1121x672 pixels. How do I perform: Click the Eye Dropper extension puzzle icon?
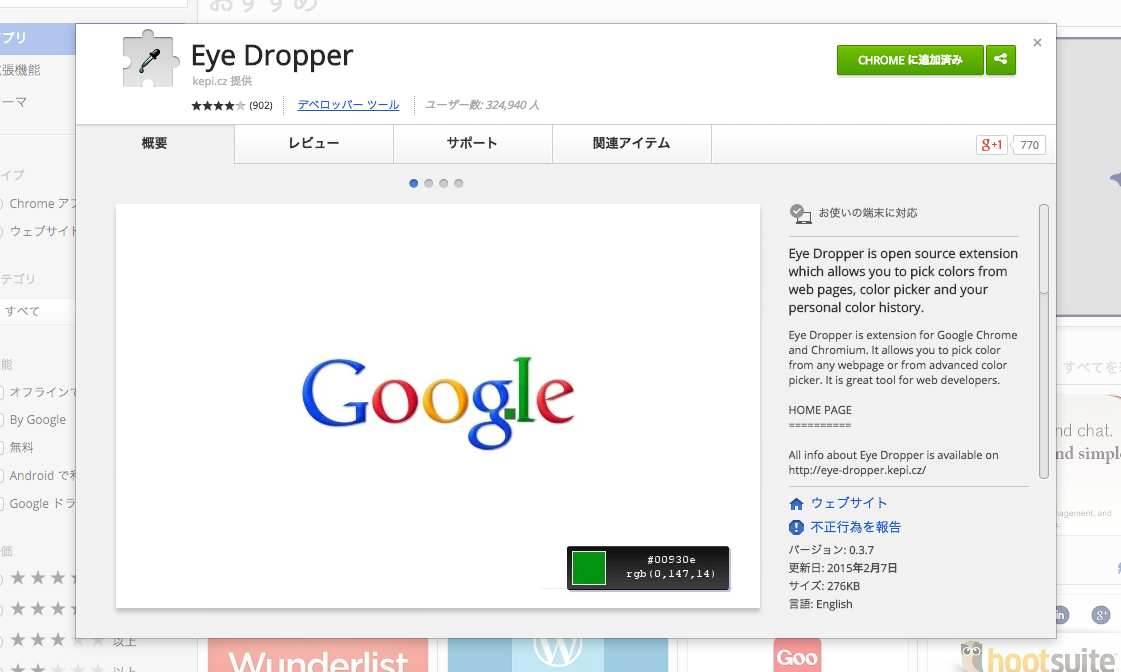coord(149,59)
